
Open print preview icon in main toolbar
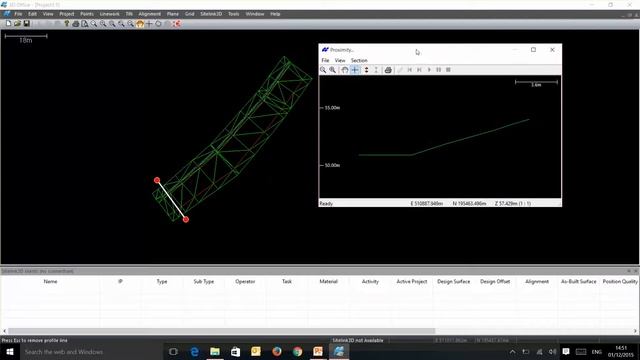tap(84, 24)
